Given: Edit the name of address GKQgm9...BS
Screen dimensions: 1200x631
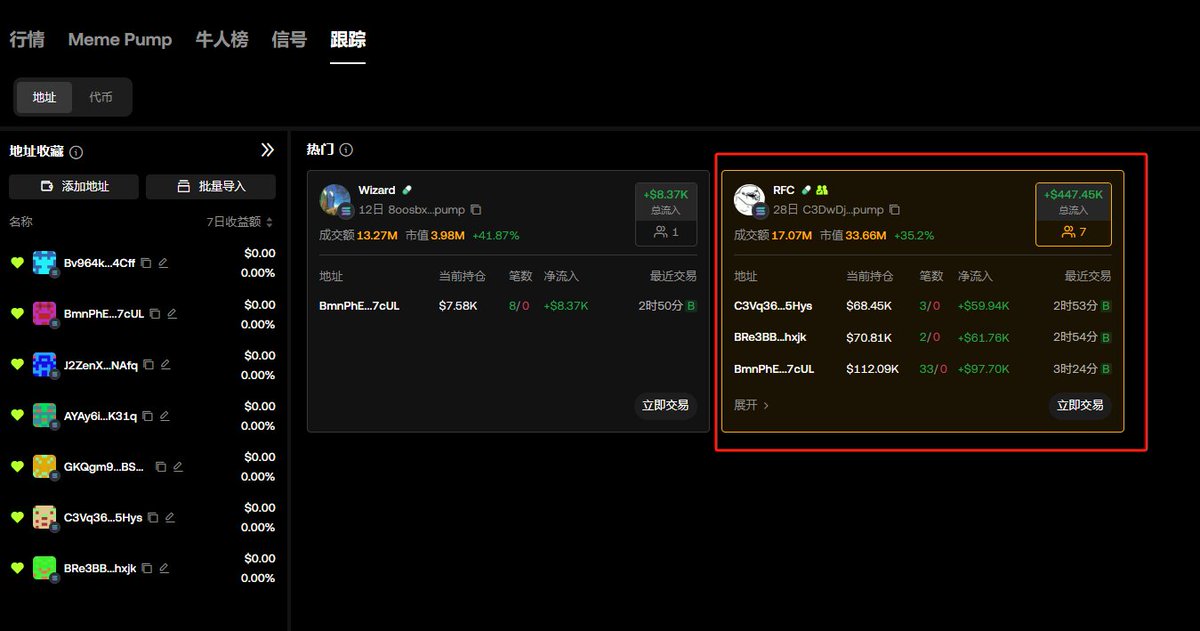Looking at the screenshot, I should point(178,466).
